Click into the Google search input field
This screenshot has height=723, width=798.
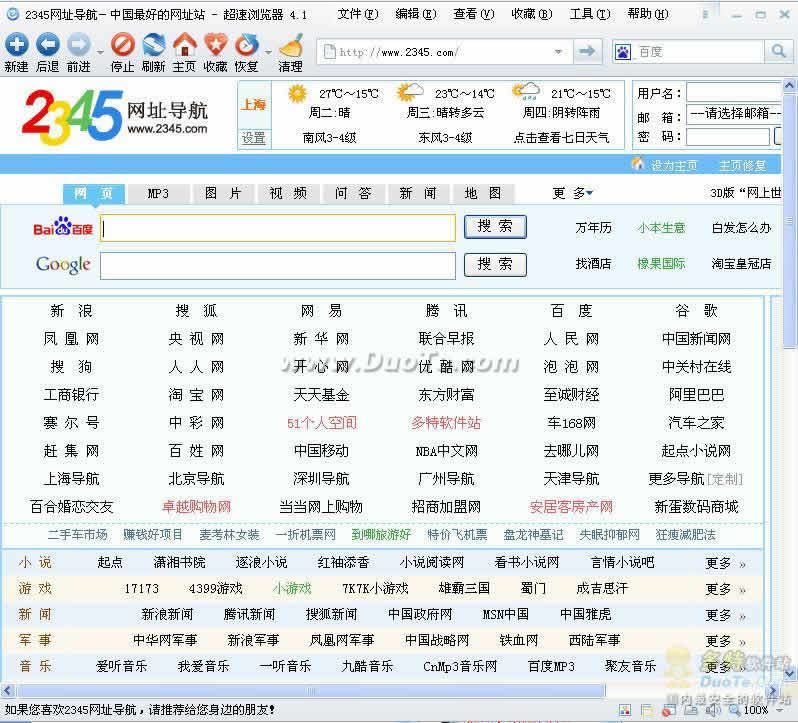[x=278, y=266]
